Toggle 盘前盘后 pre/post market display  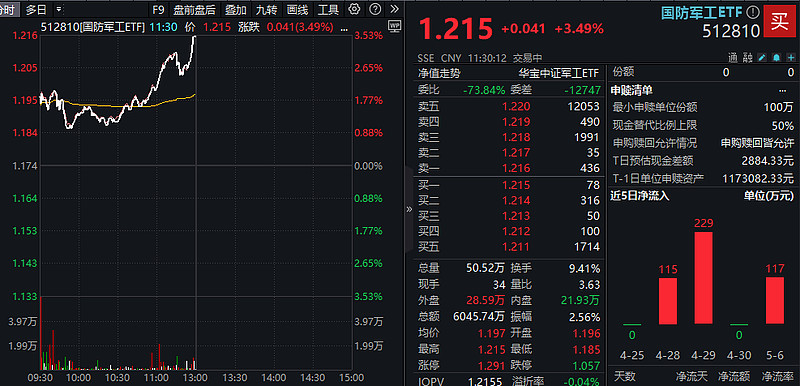tap(194, 9)
